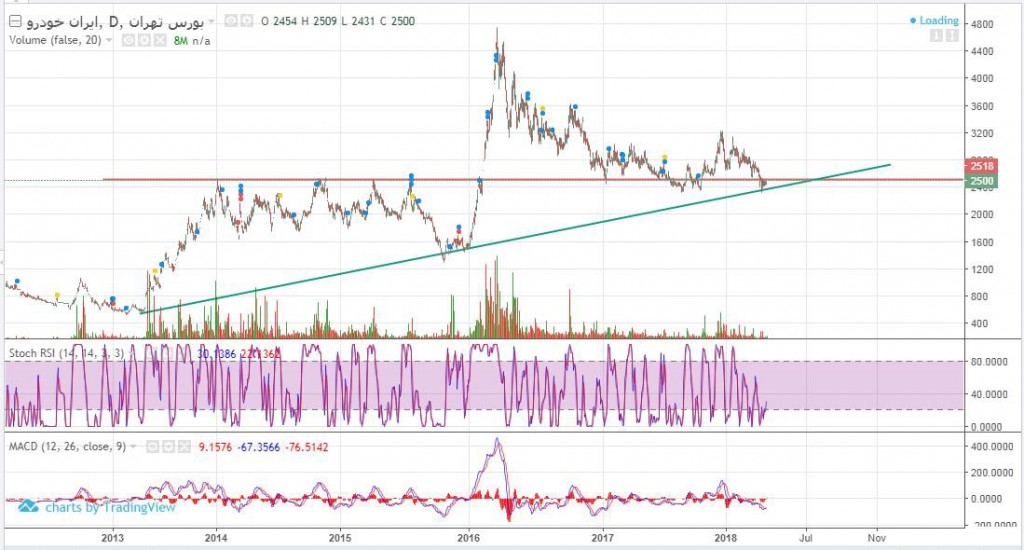The image size is (1024, 550).
Task: Click the 200.0000 MACD scale label
Action: click(991, 473)
